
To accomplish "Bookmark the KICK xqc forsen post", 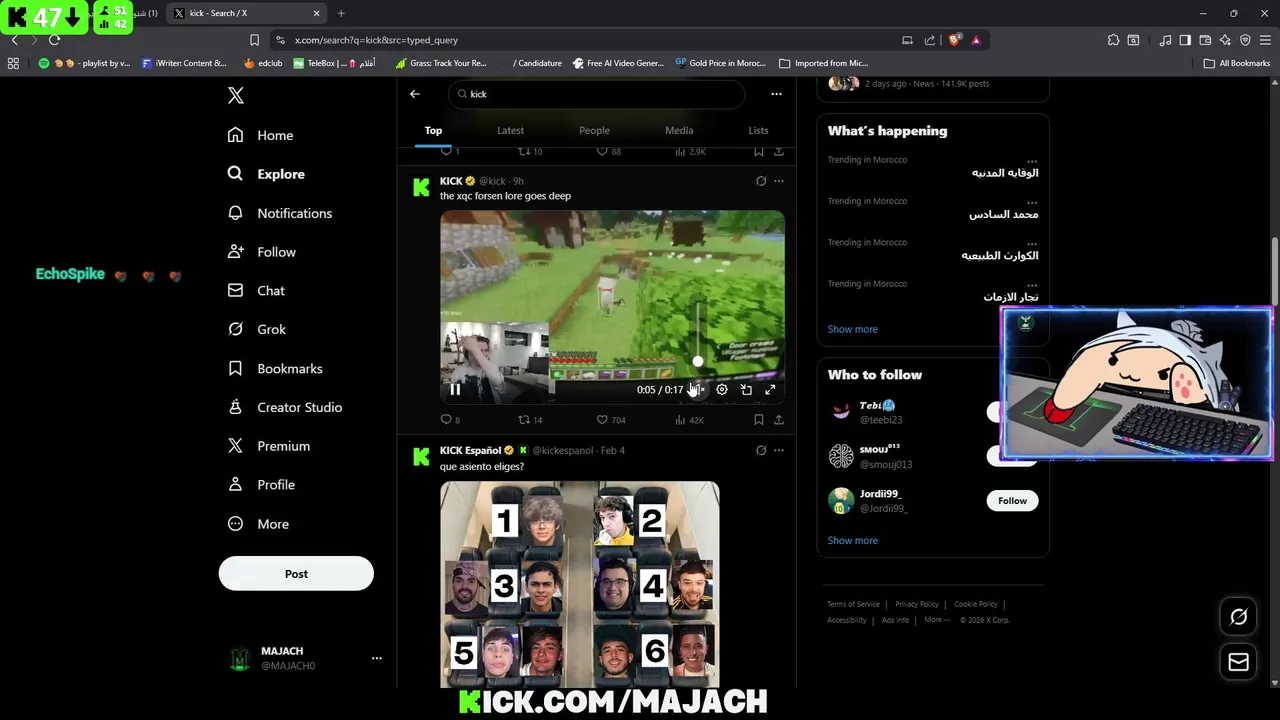I will click(x=759, y=420).
